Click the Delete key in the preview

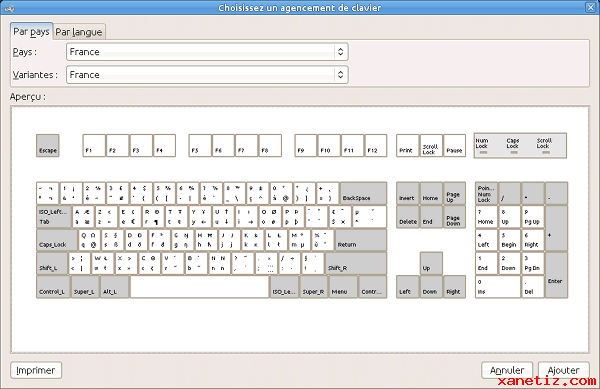pos(408,217)
